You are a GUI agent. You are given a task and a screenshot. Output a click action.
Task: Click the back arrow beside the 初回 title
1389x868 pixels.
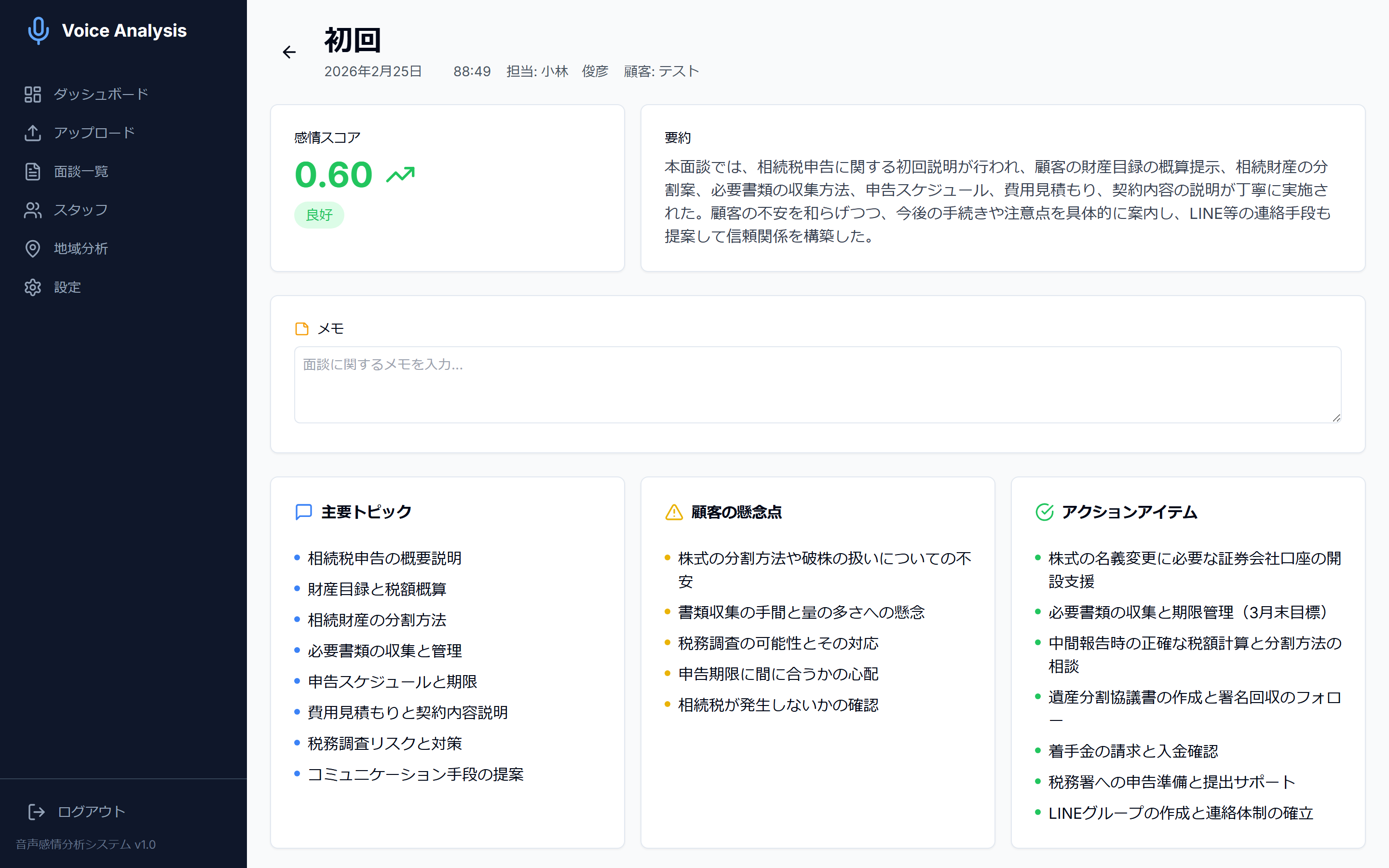289,52
